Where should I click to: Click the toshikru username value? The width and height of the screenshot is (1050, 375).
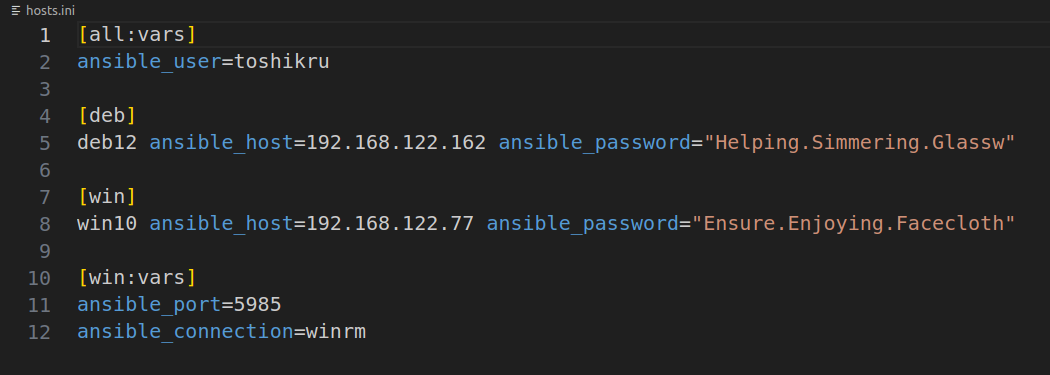(x=281, y=62)
